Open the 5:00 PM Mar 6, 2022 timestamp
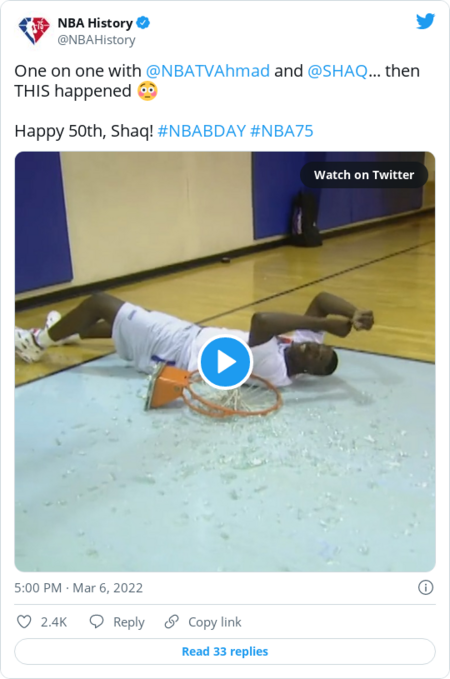 point(78,588)
